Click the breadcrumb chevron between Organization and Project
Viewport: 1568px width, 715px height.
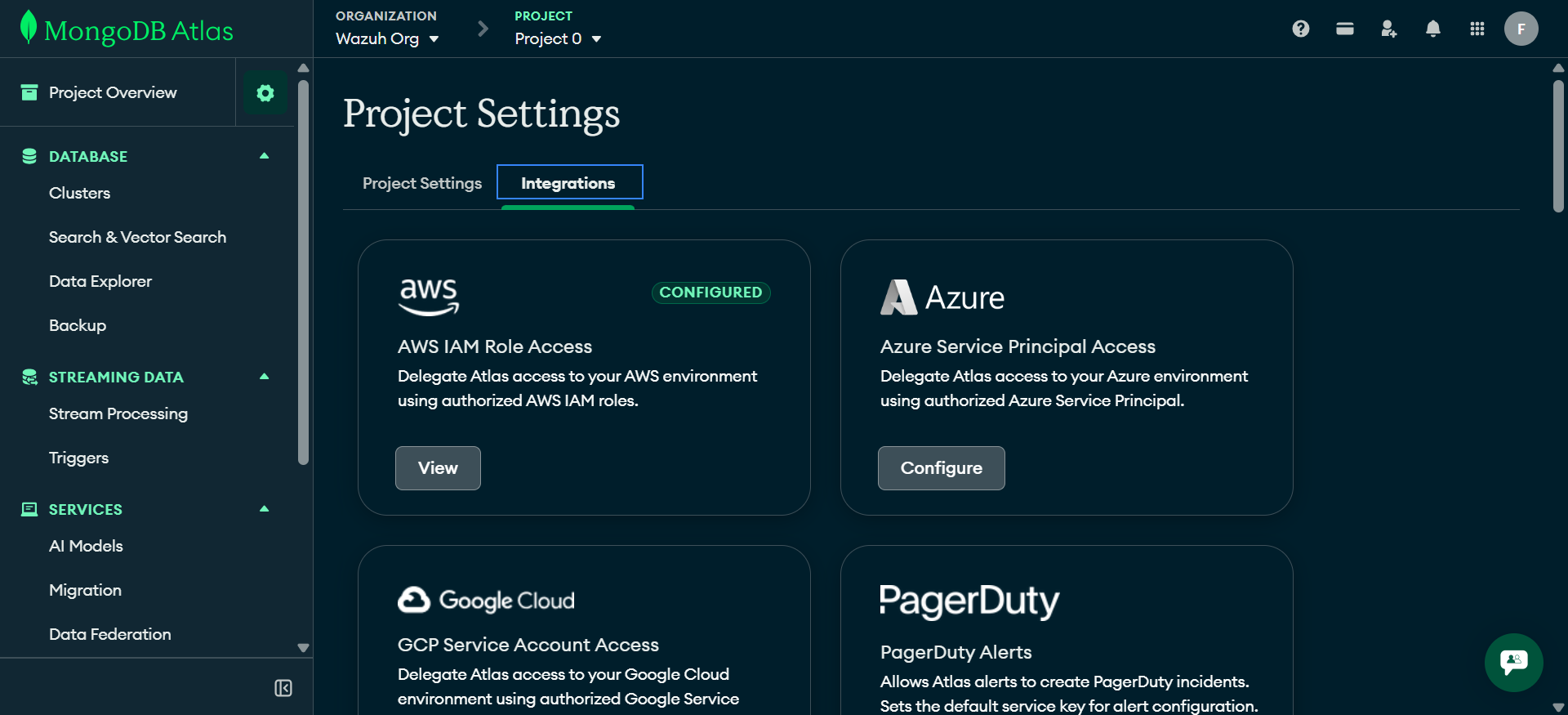[x=483, y=29]
